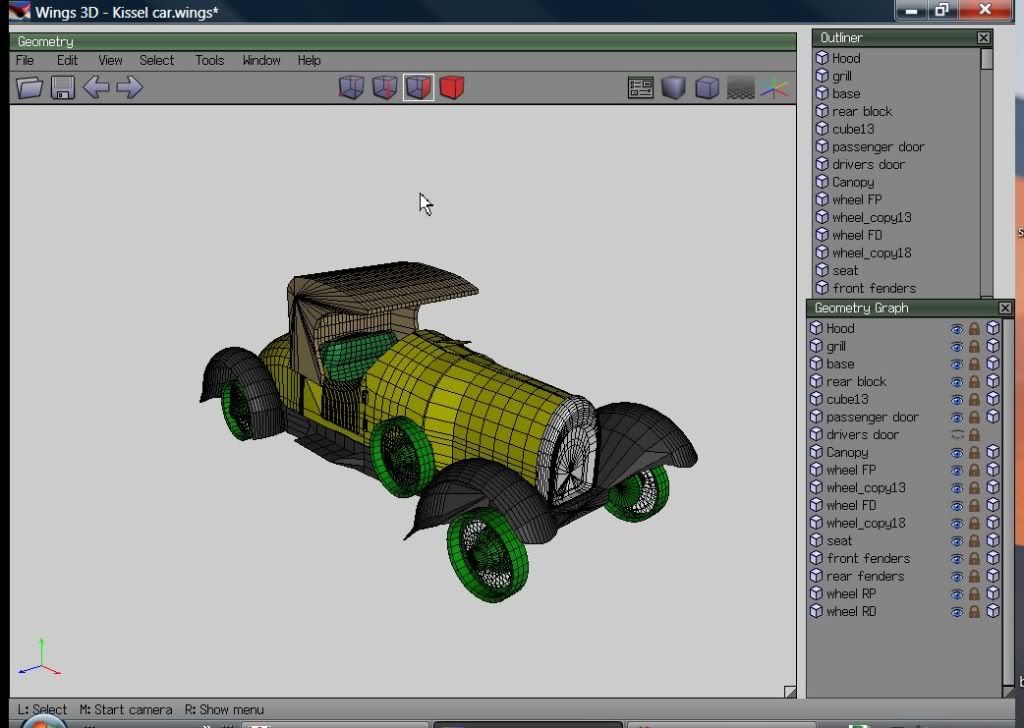Screen dimensions: 1024x728
Task: Click the Undo left arrow icon
Action: point(96,88)
